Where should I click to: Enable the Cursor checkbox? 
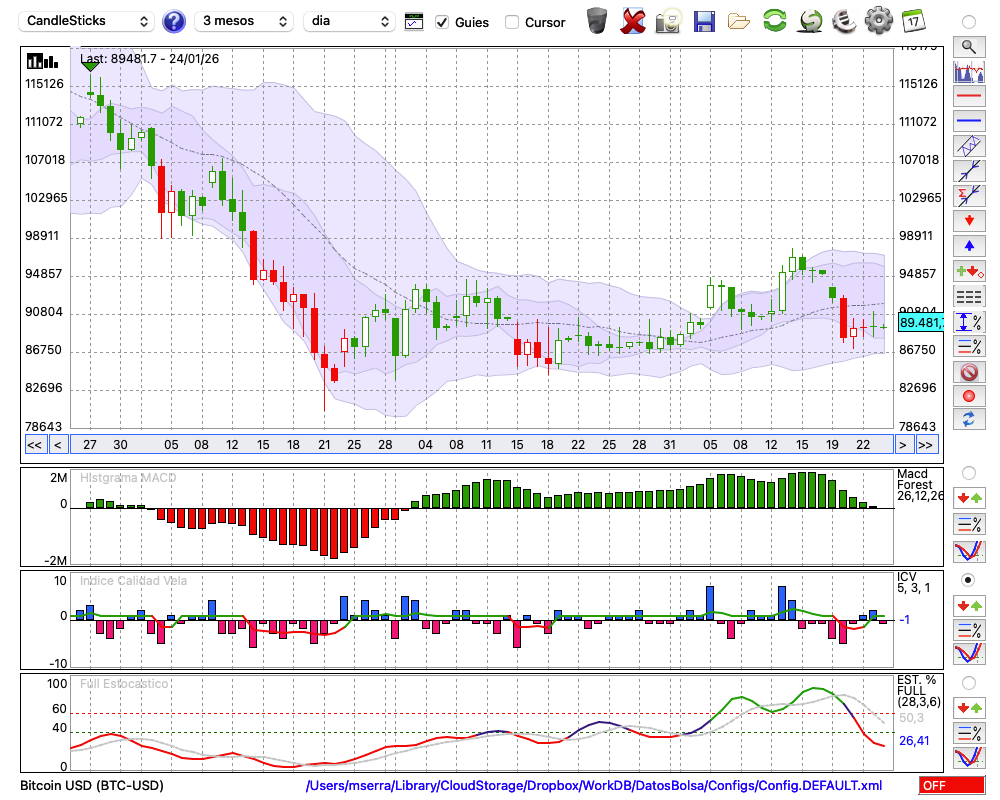[512, 22]
